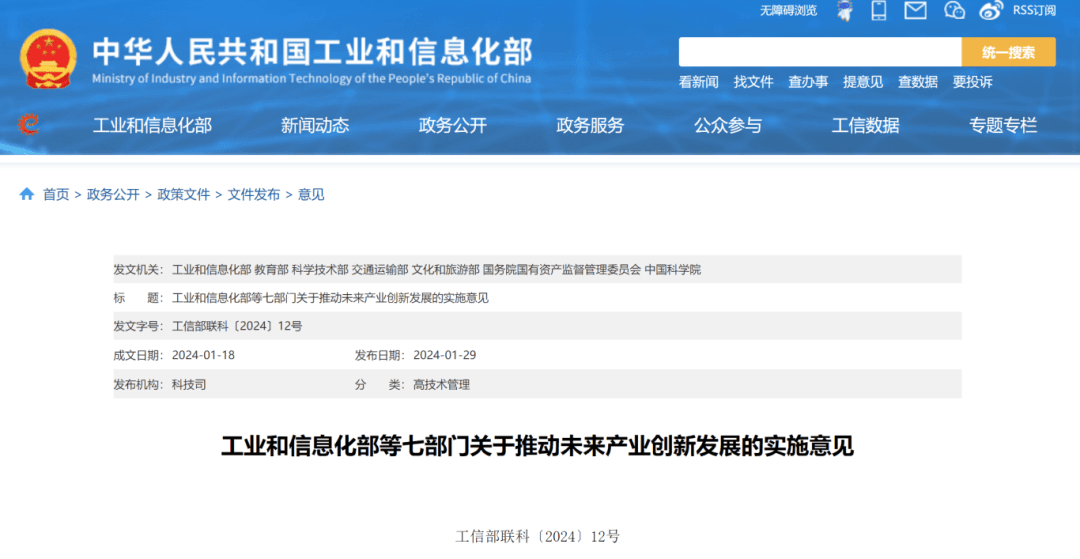This screenshot has height=559, width=1080.
Task: Open 看新闻 quick link
Action: pos(698,82)
